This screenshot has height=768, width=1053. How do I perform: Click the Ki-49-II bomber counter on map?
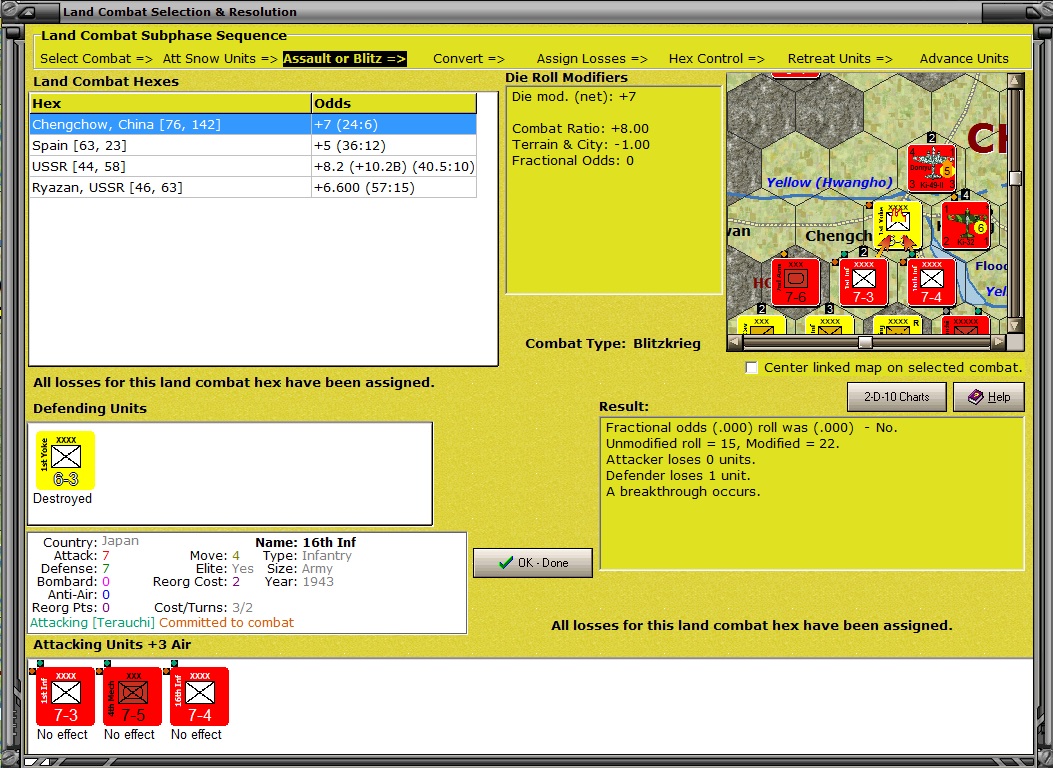931,167
